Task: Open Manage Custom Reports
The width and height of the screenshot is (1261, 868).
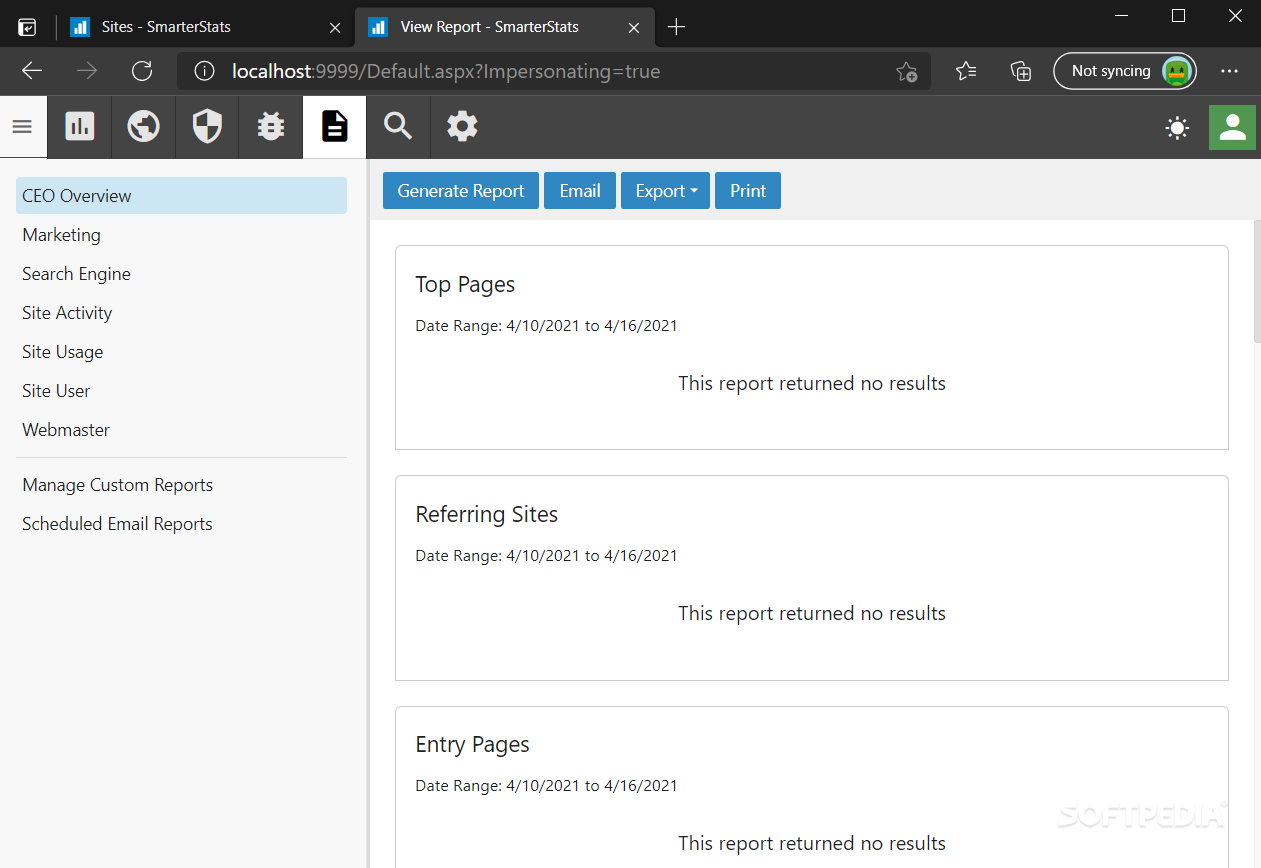Action: [x=181, y=485]
